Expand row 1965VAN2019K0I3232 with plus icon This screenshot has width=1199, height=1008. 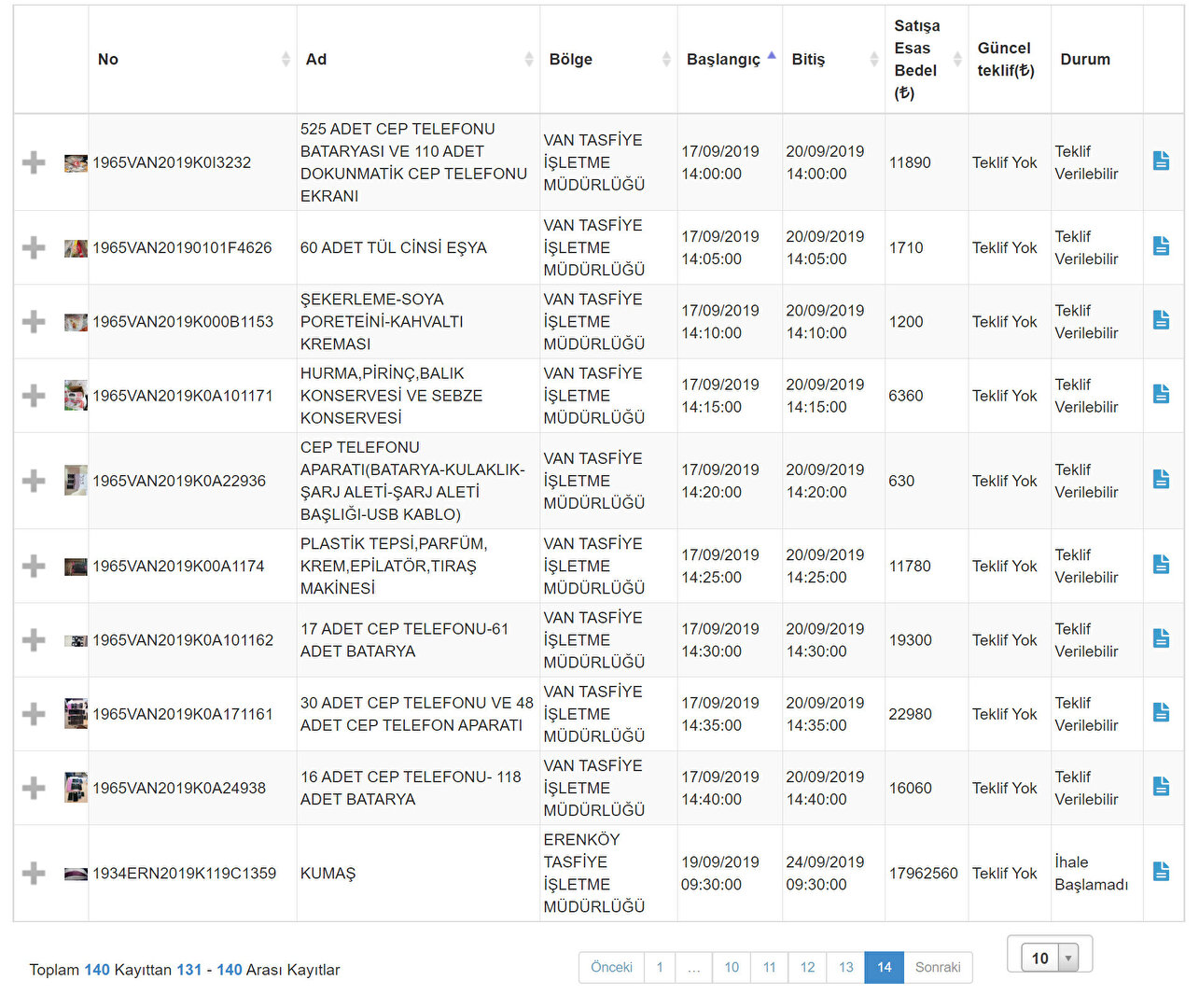[x=34, y=162]
